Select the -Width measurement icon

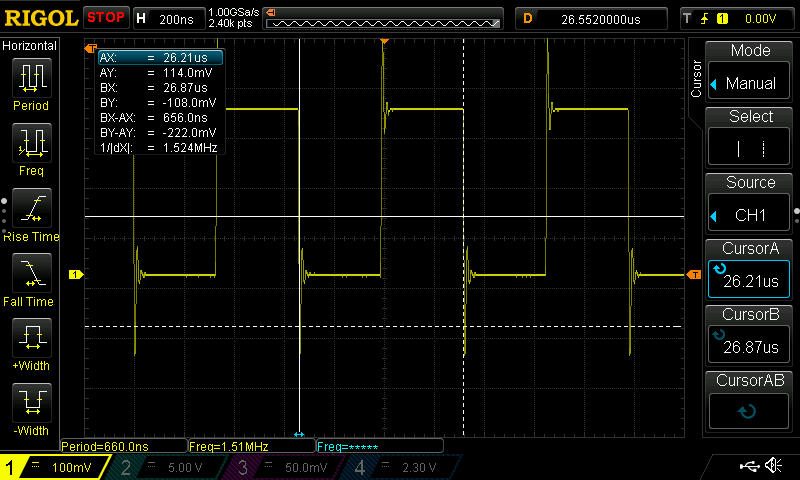click(32, 402)
